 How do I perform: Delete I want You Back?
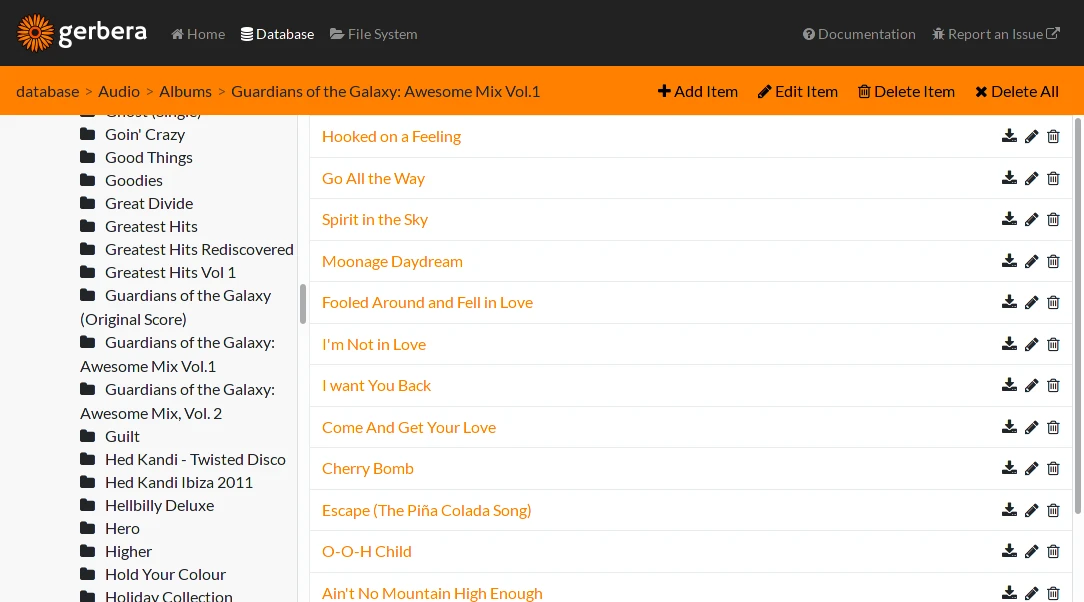click(1053, 385)
